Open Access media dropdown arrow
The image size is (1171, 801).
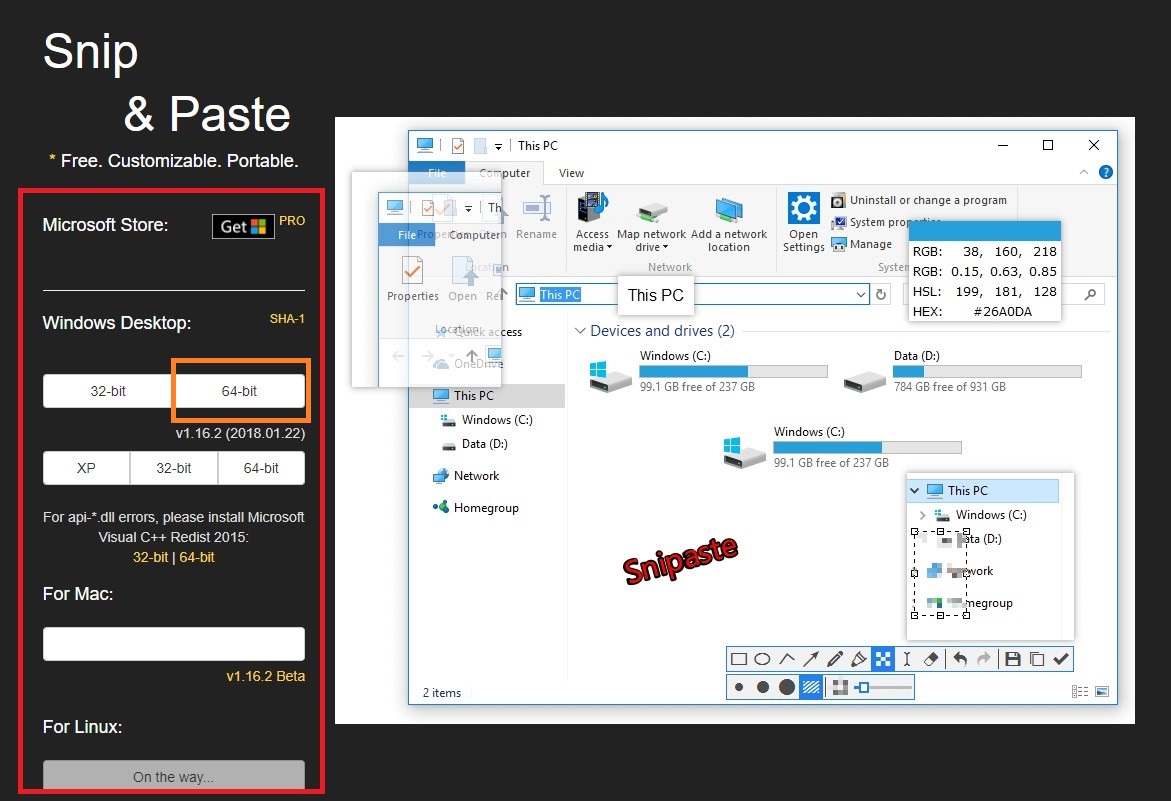tap(609, 248)
